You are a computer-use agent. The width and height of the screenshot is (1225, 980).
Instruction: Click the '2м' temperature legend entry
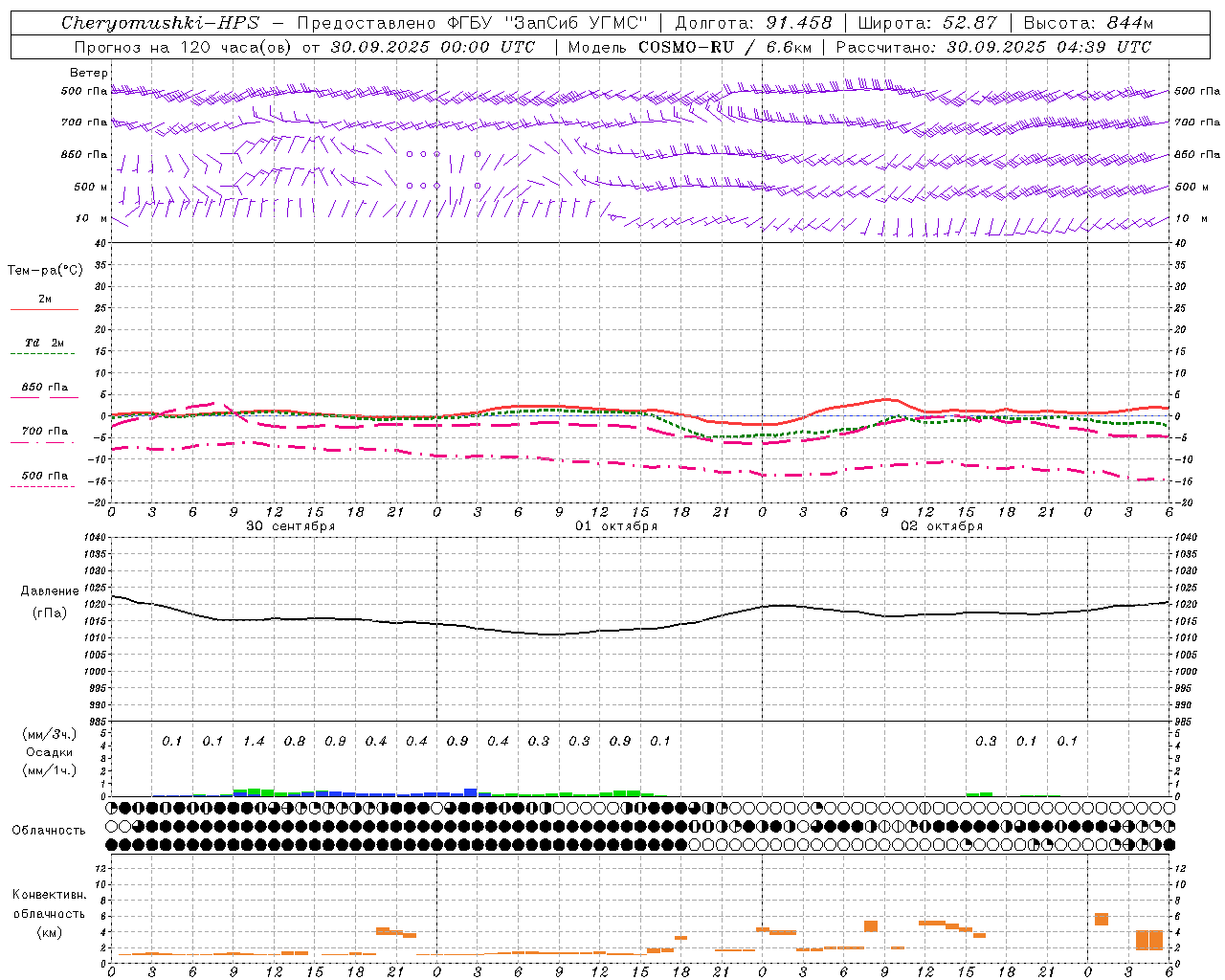coord(45,299)
